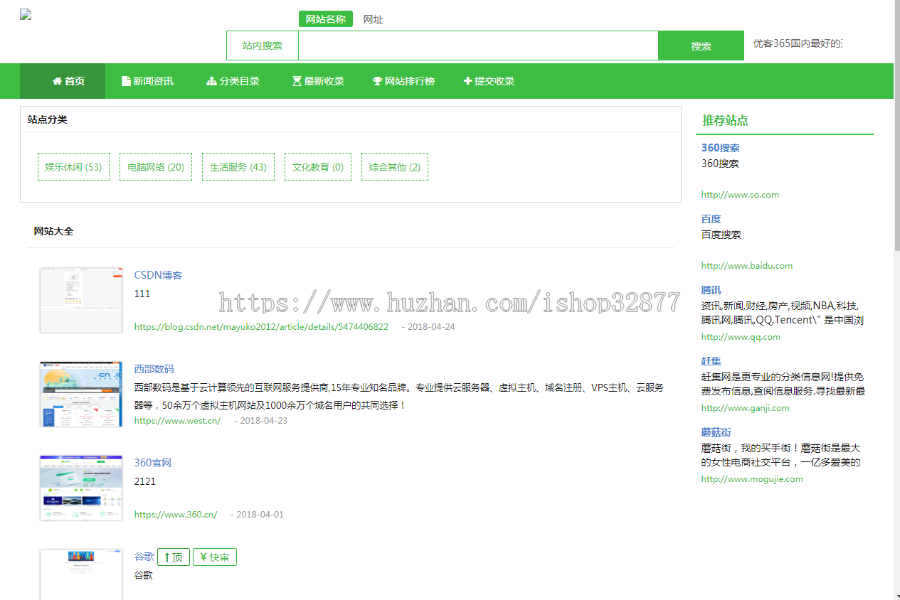Click the green 搜索 button
Screen dimensions: 900x600
coord(701,45)
